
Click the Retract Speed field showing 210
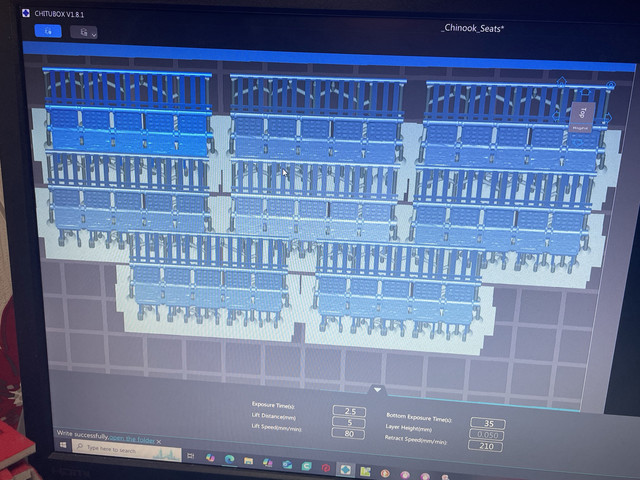pyautogui.click(x=486, y=446)
